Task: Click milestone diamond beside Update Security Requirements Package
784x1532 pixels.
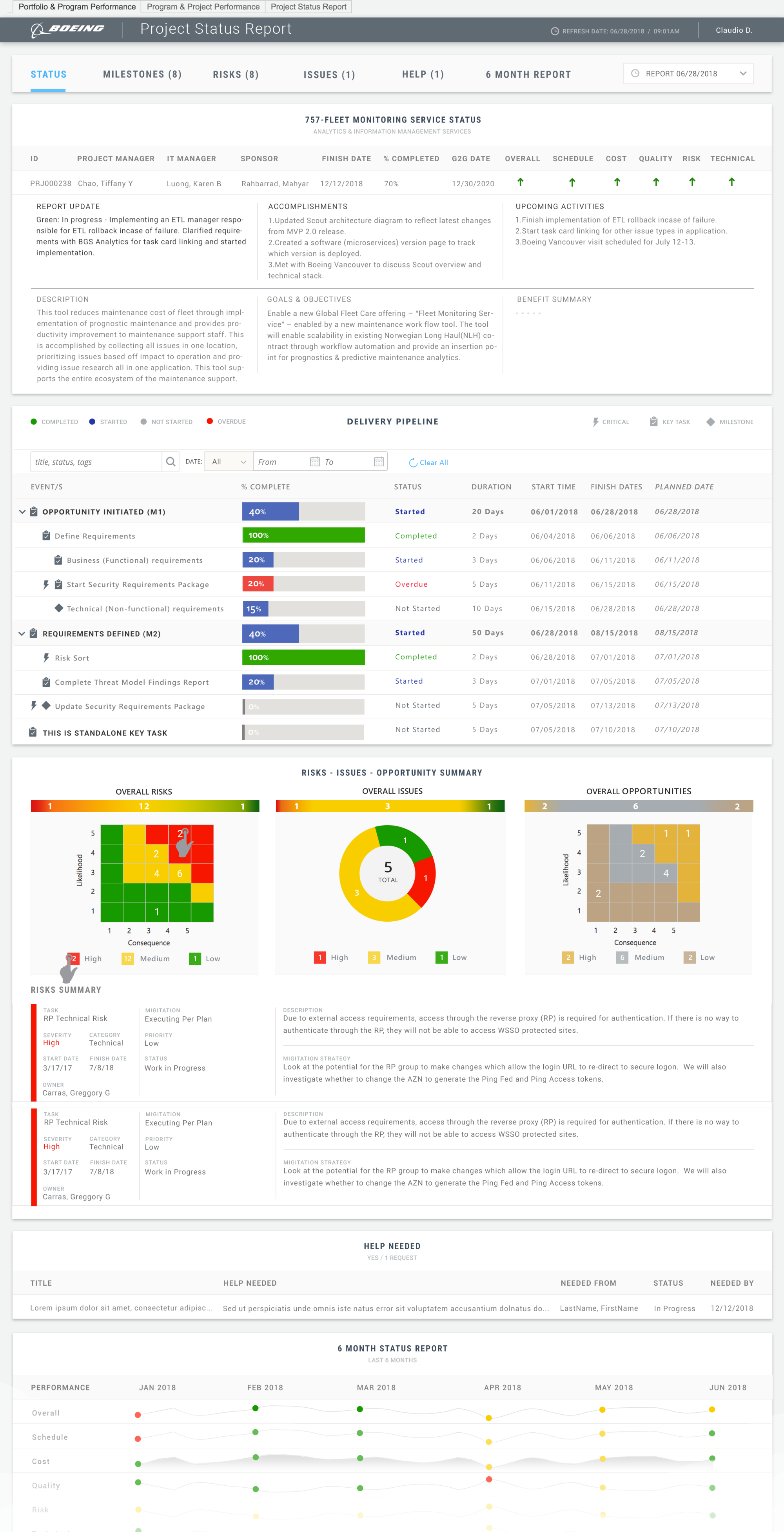Action: pyautogui.click(x=46, y=705)
